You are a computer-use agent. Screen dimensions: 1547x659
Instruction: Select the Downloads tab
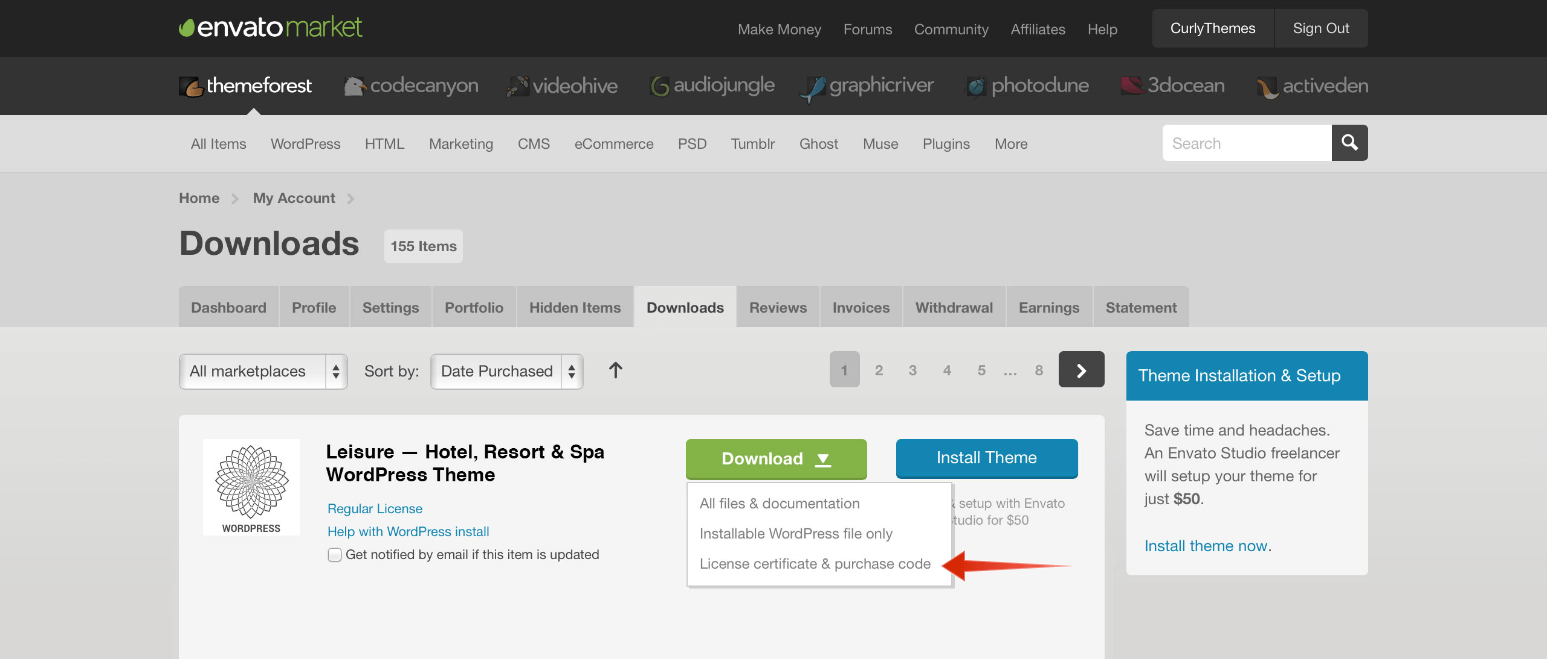(x=685, y=307)
